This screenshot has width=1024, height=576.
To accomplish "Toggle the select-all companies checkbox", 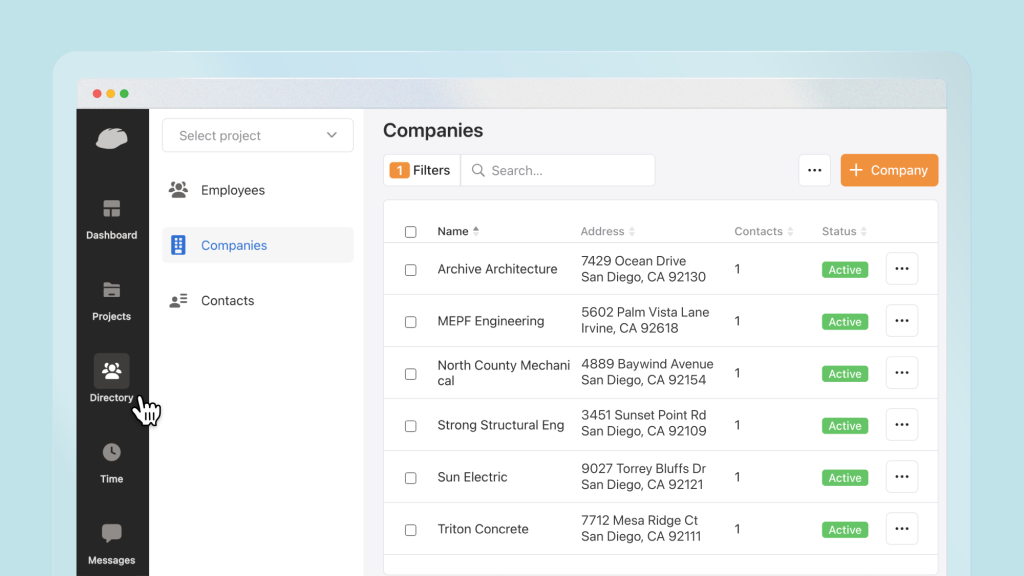I will point(411,232).
